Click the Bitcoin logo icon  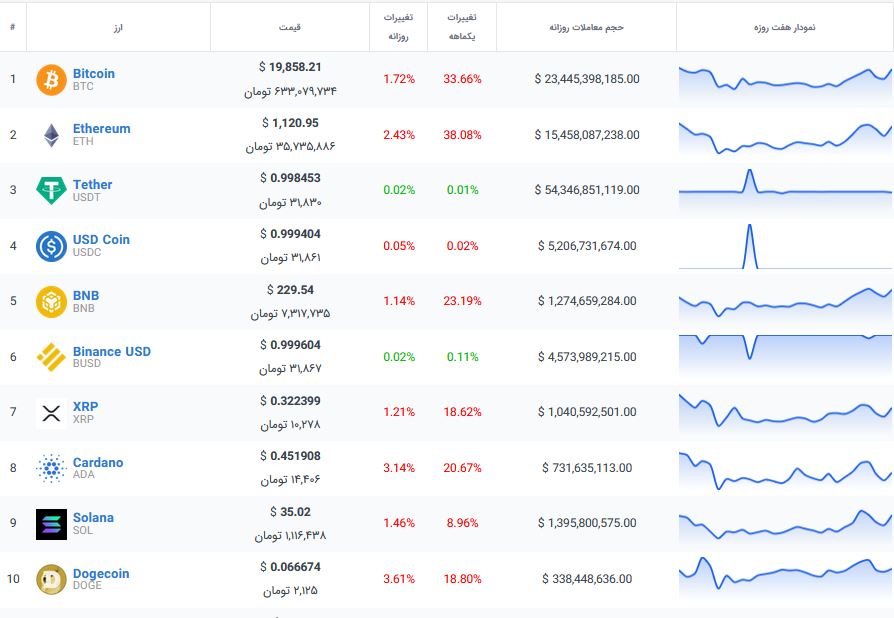click(x=51, y=80)
